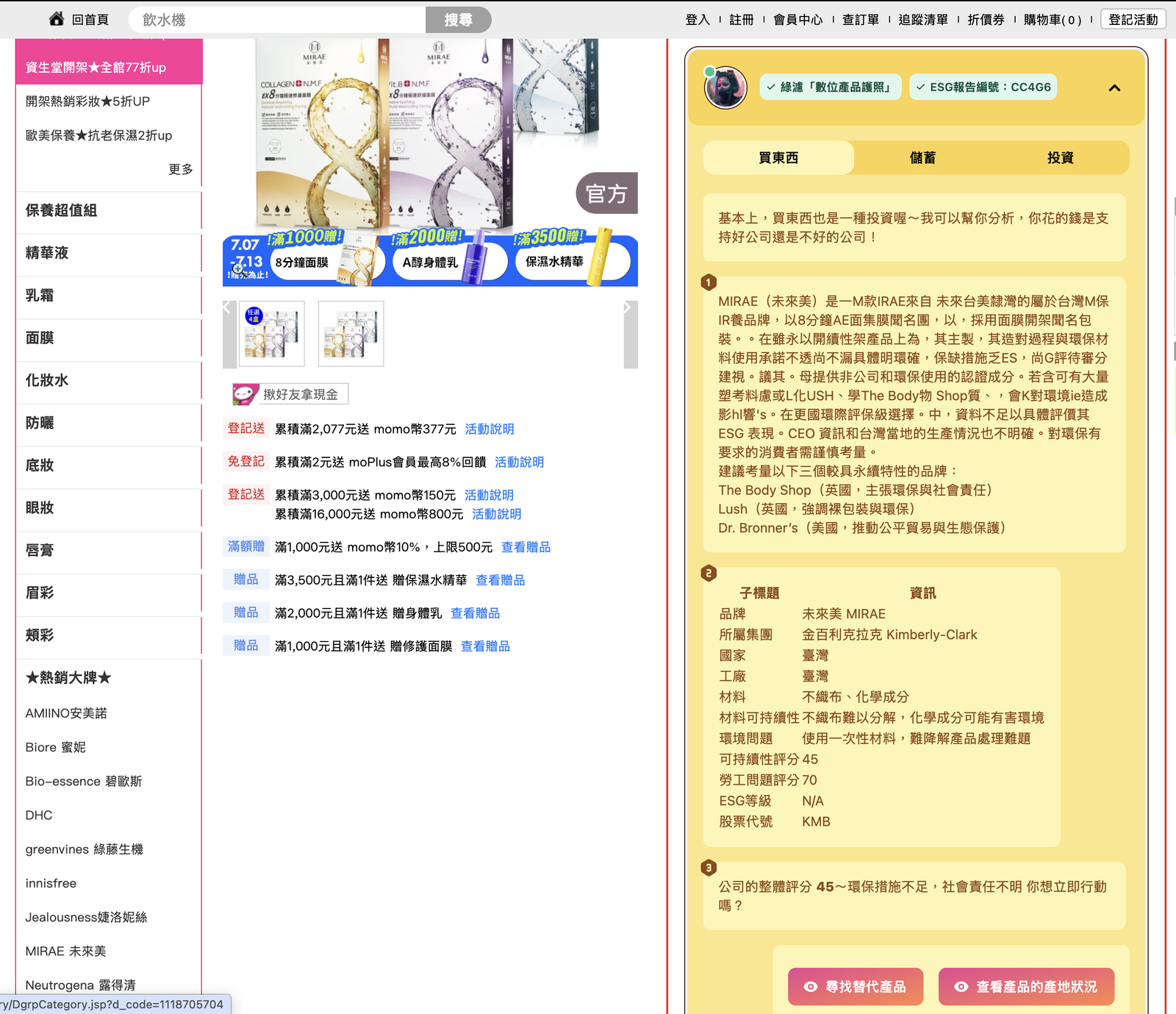
Task: Click the eye icon in 查看產品的產地狀況 button
Action: click(x=961, y=987)
